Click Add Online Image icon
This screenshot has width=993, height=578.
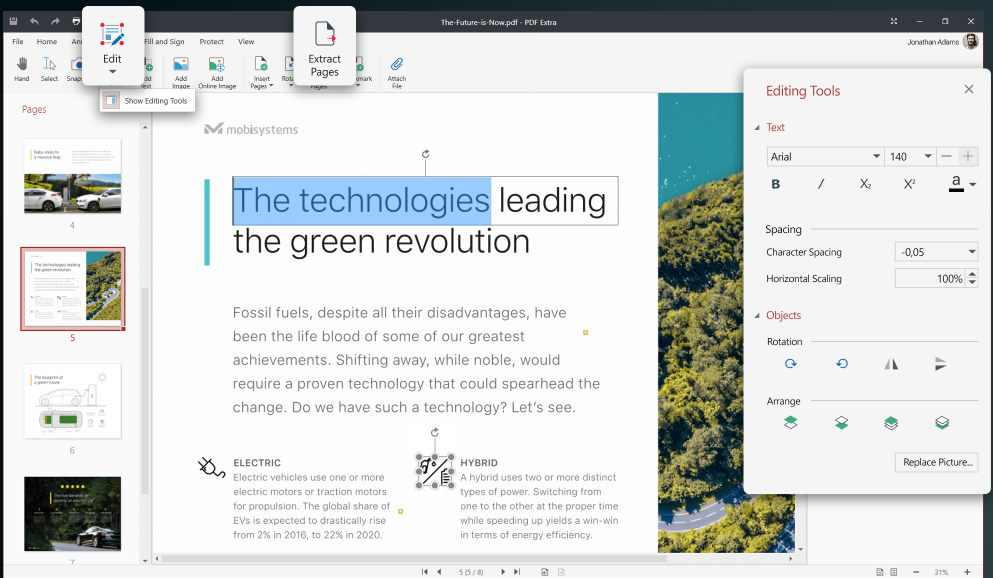click(216, 66)
